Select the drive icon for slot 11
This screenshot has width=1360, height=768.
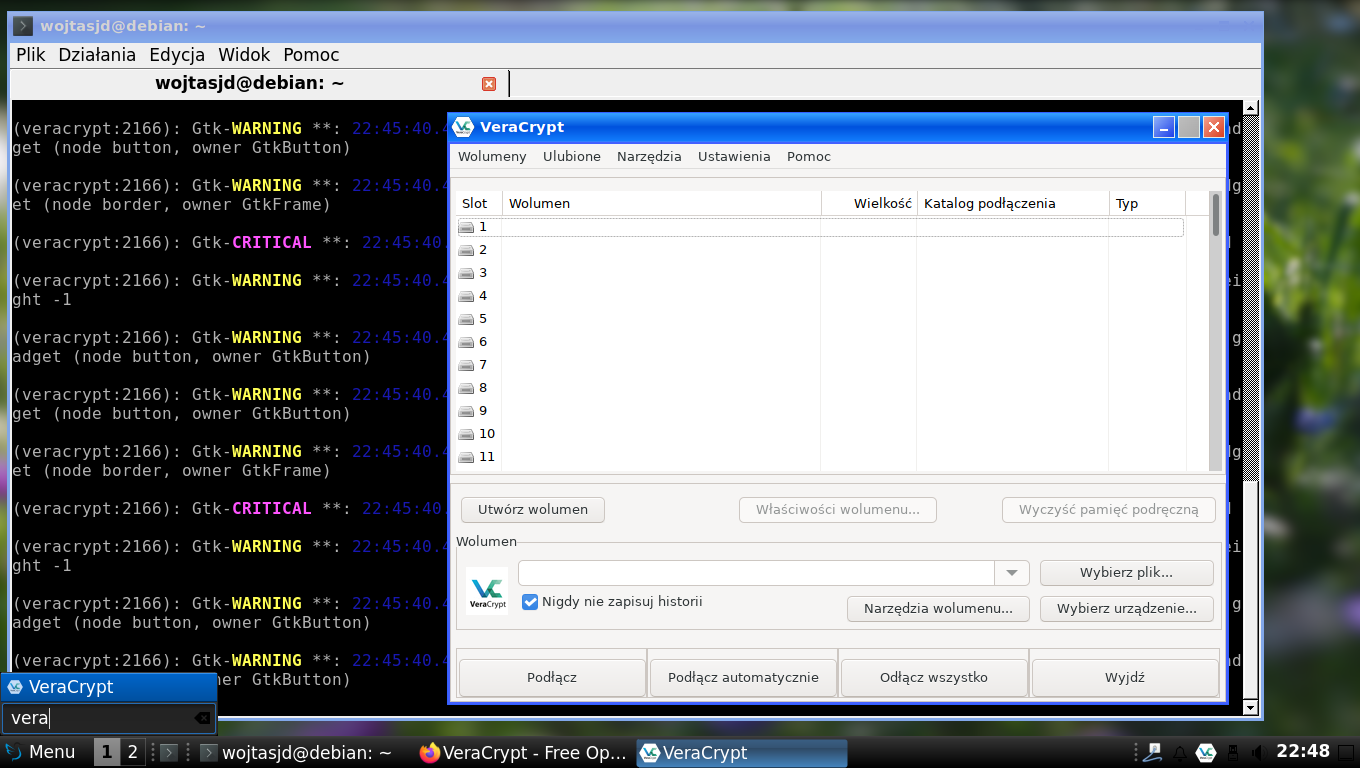(x=466, y=457)
